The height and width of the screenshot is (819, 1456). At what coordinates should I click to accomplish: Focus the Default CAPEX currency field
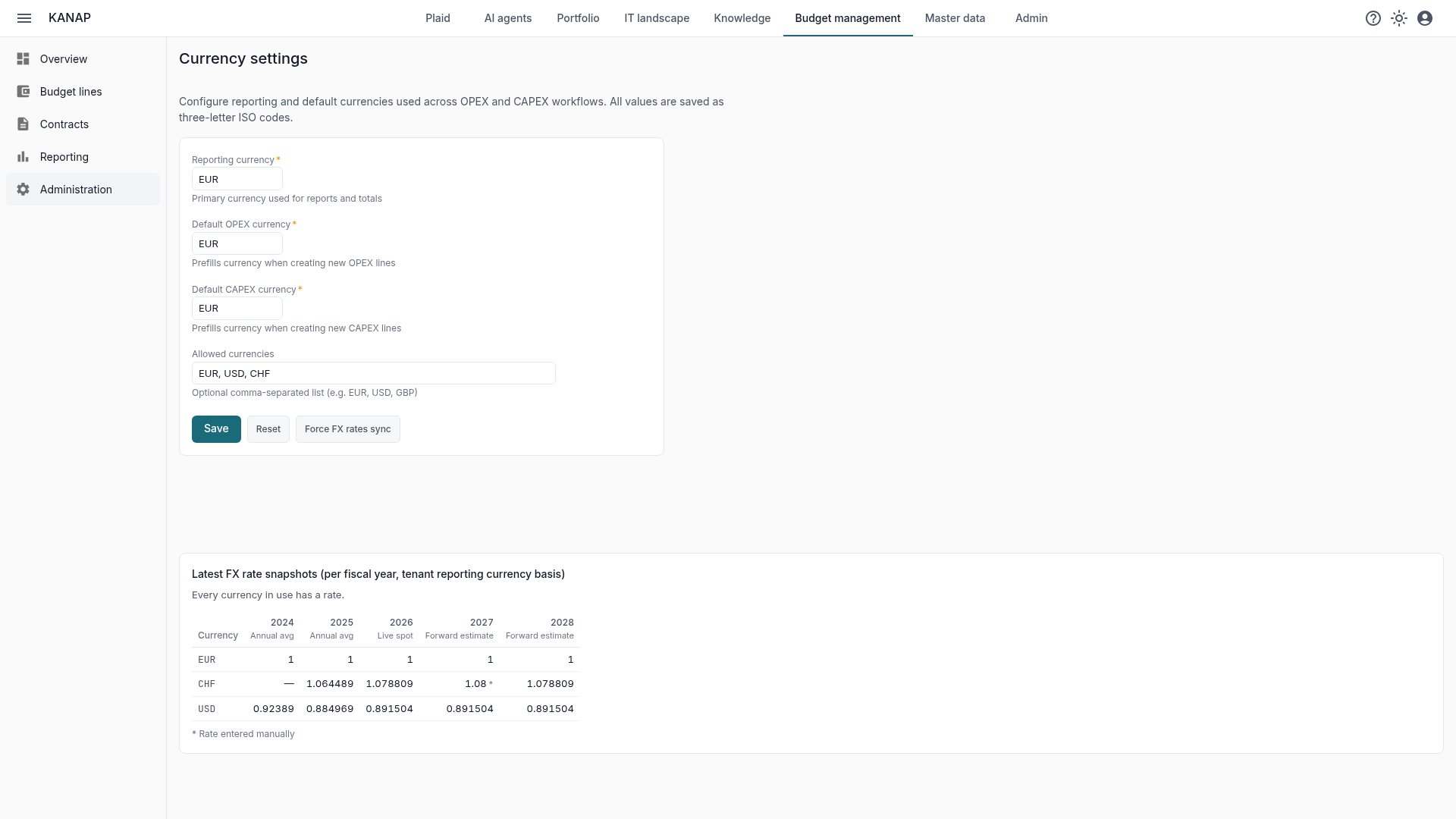click(237, 309)
